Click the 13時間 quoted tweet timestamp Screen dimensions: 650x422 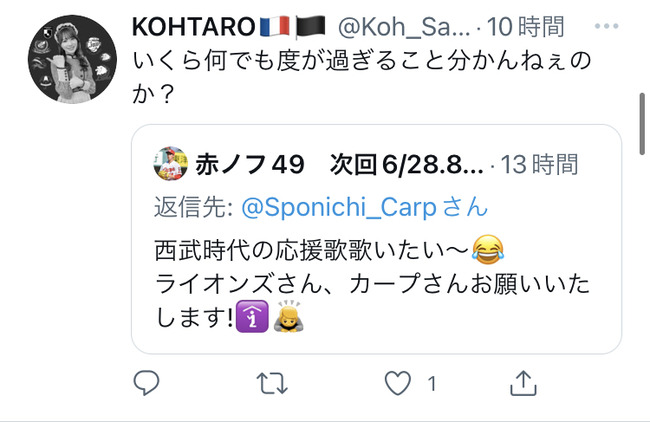click(x=539, y=165)
